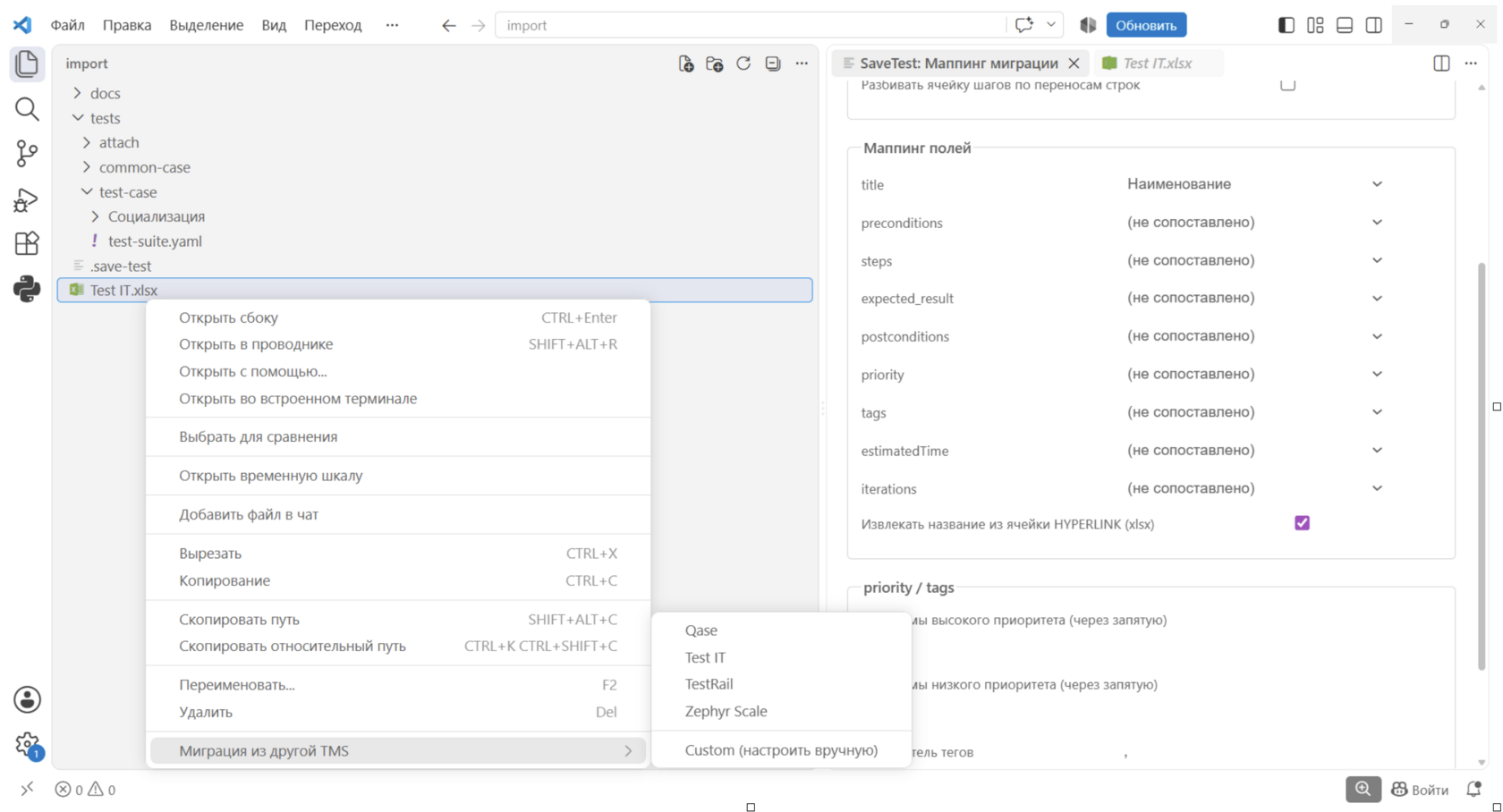Open the Файл menu
1503x812 pixels.
point(67,25)
